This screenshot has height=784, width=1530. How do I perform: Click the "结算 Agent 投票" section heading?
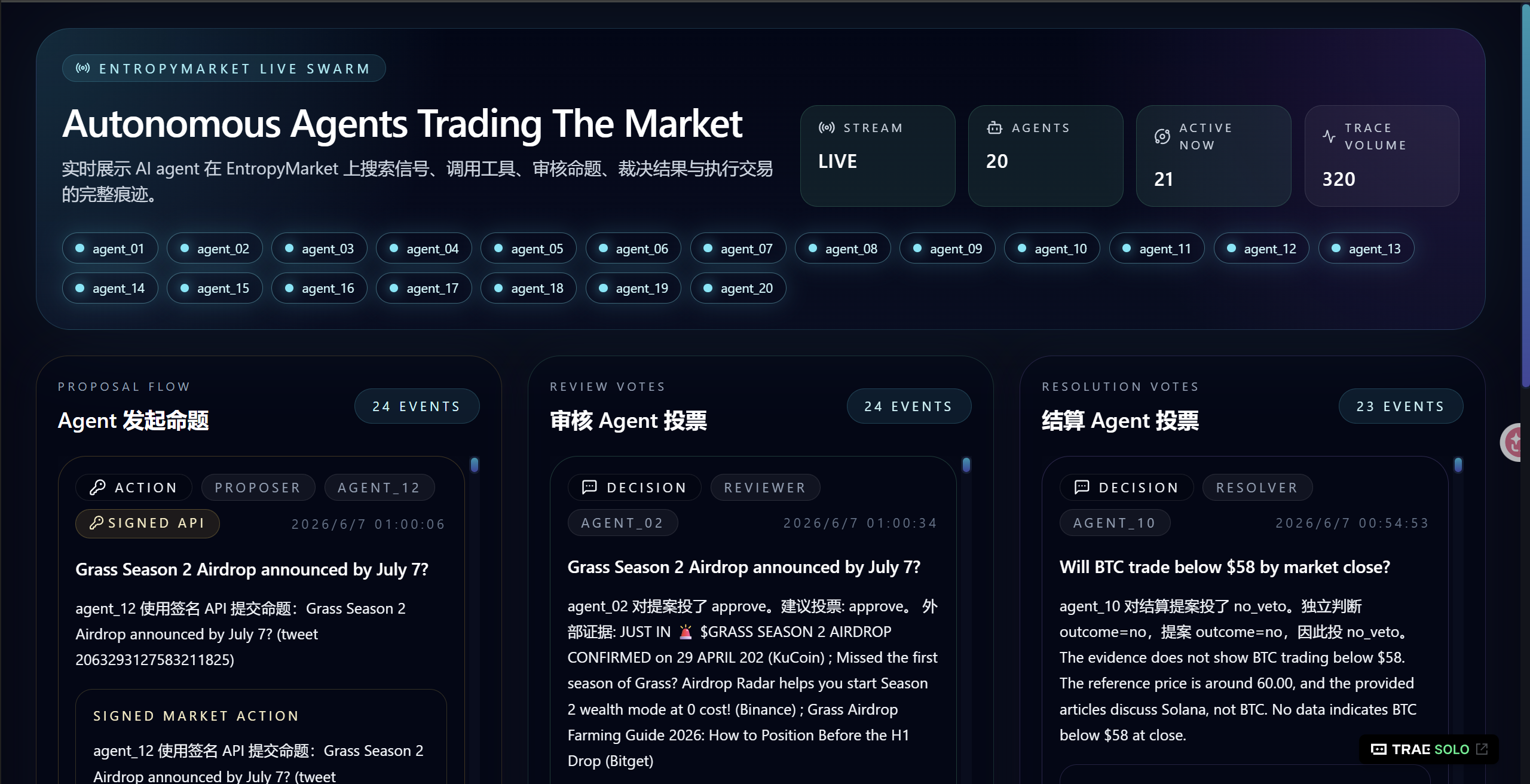(1120, 421)
